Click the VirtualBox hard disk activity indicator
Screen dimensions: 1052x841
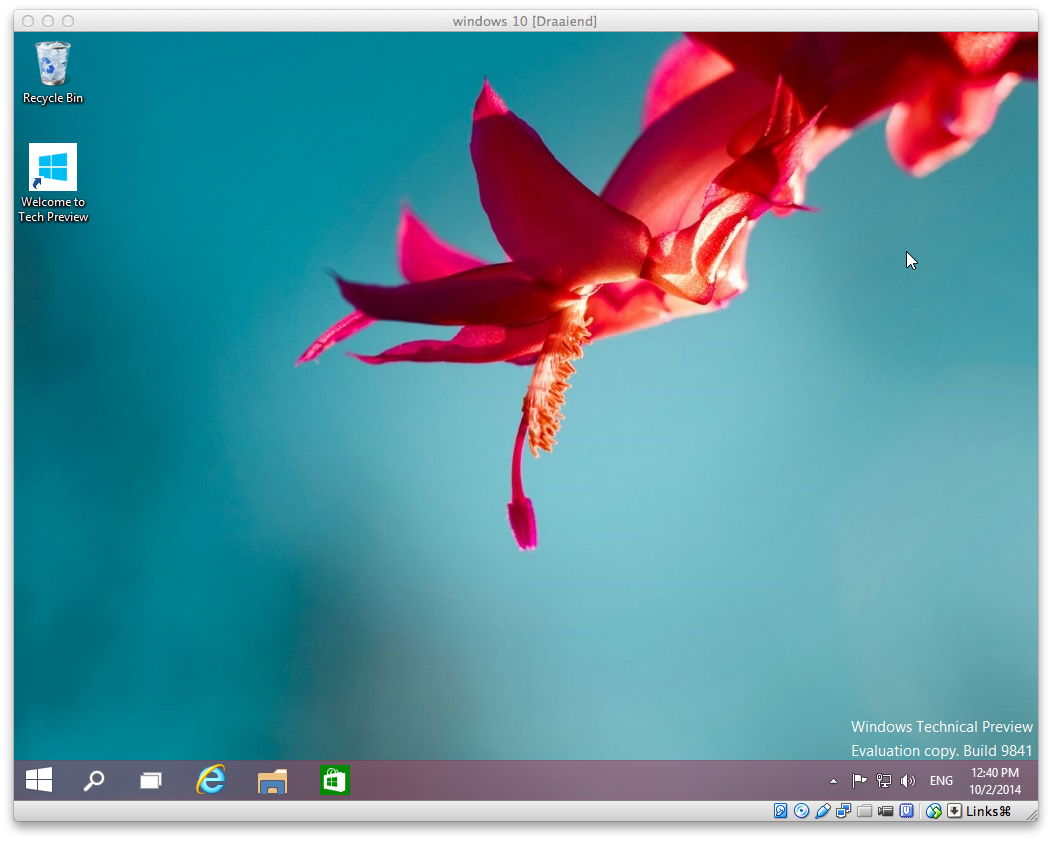781,811
